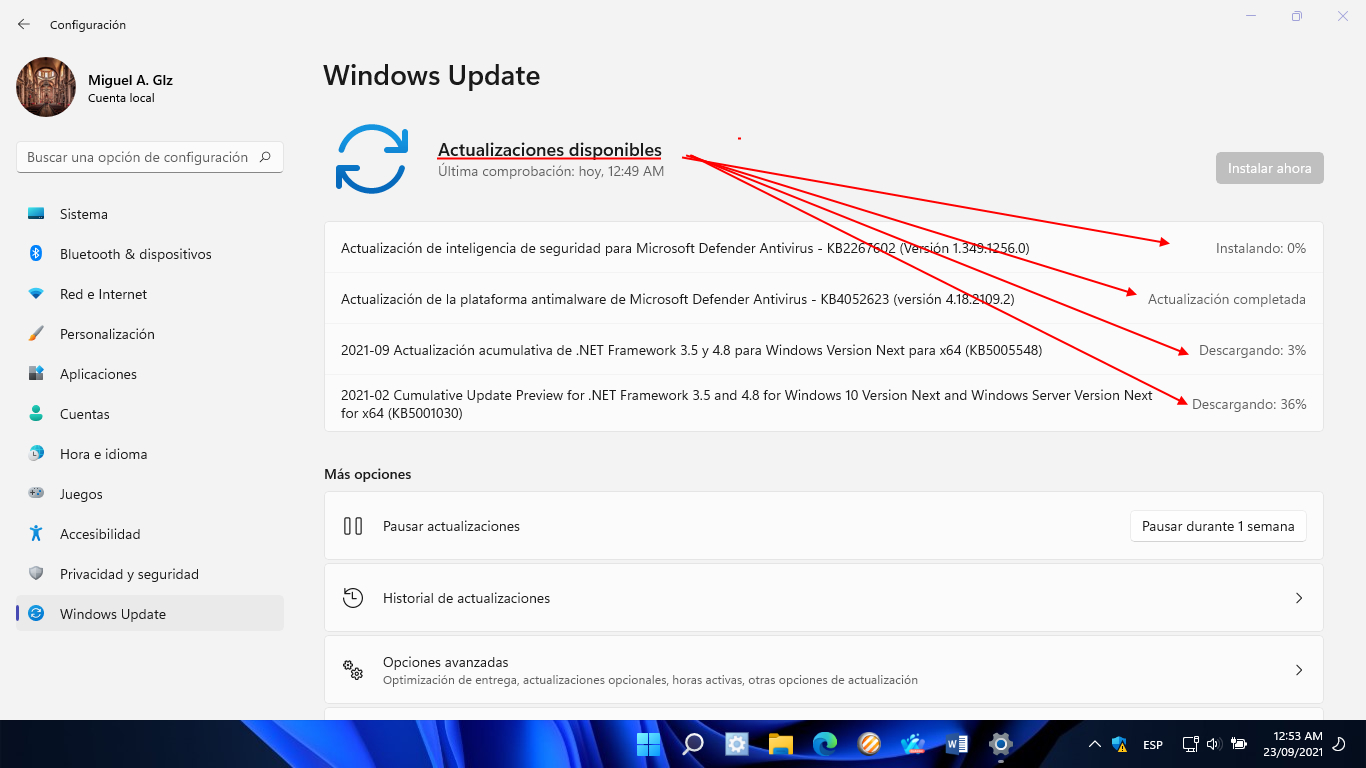This screenshot has width=1366, height=768.
Task: Click the active Settings gear taskbar icon
Action: [x=1001, y=744]
